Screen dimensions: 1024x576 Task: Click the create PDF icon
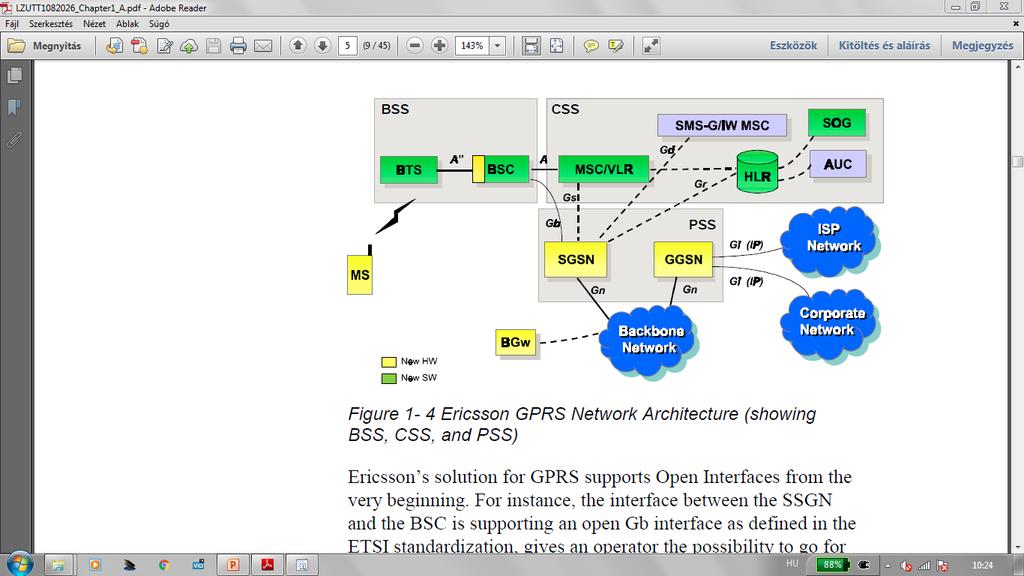tap(139, 46)
